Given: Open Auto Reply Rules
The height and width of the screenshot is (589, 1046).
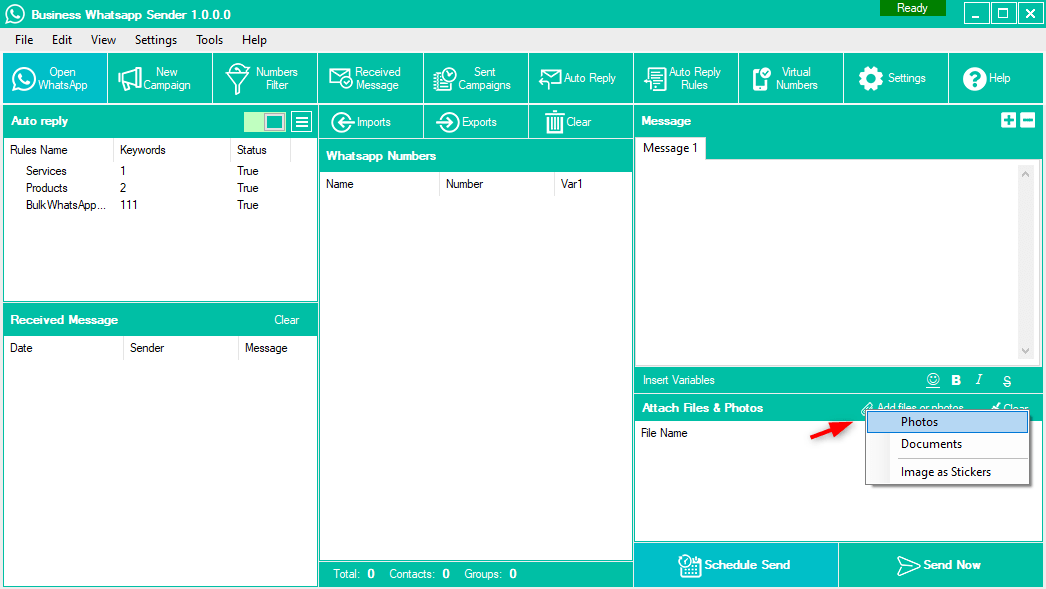Looking at the screenshot, I should (x=685, y=78).
